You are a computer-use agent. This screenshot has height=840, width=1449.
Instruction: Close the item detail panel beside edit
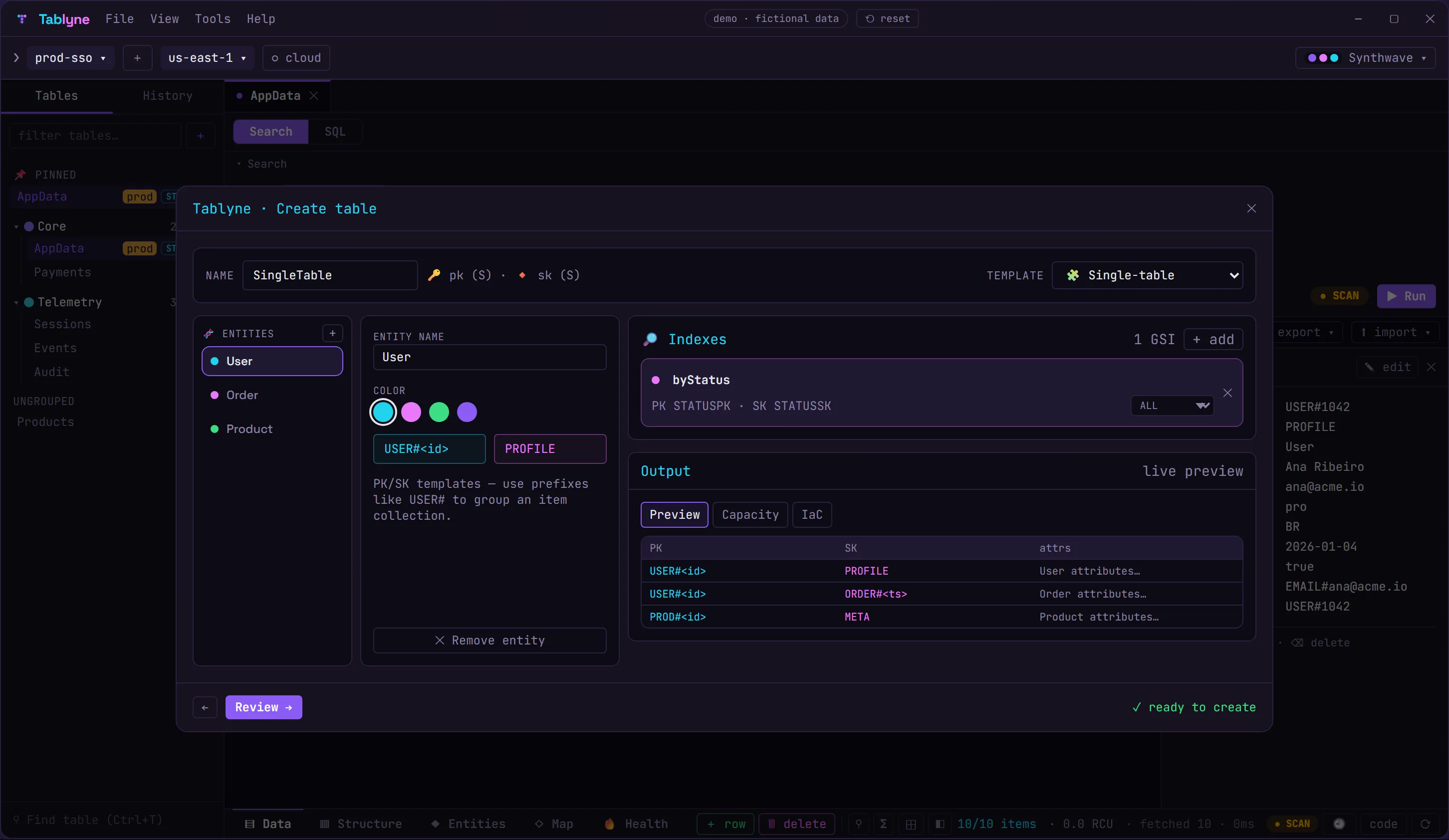[x=1431, y=367]
